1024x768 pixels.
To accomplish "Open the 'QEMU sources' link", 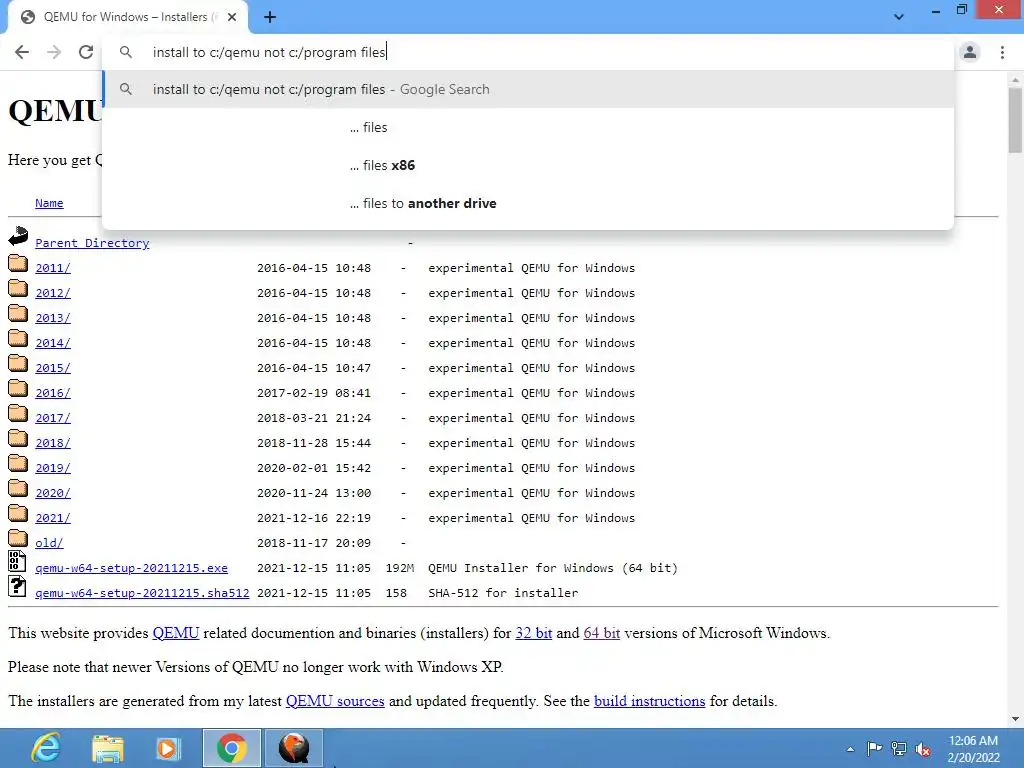I will 335,701.
